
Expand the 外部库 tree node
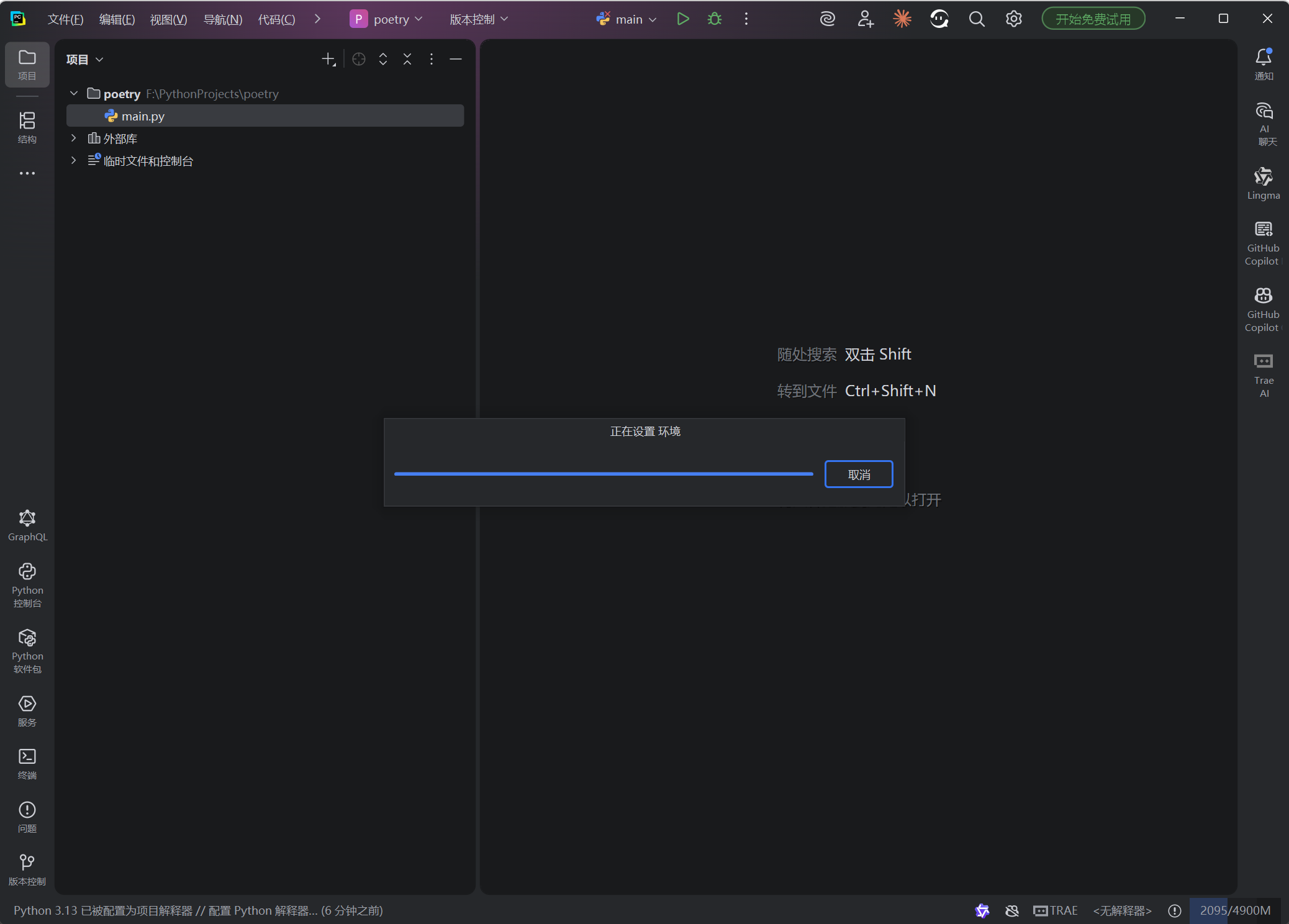[74, 138]
